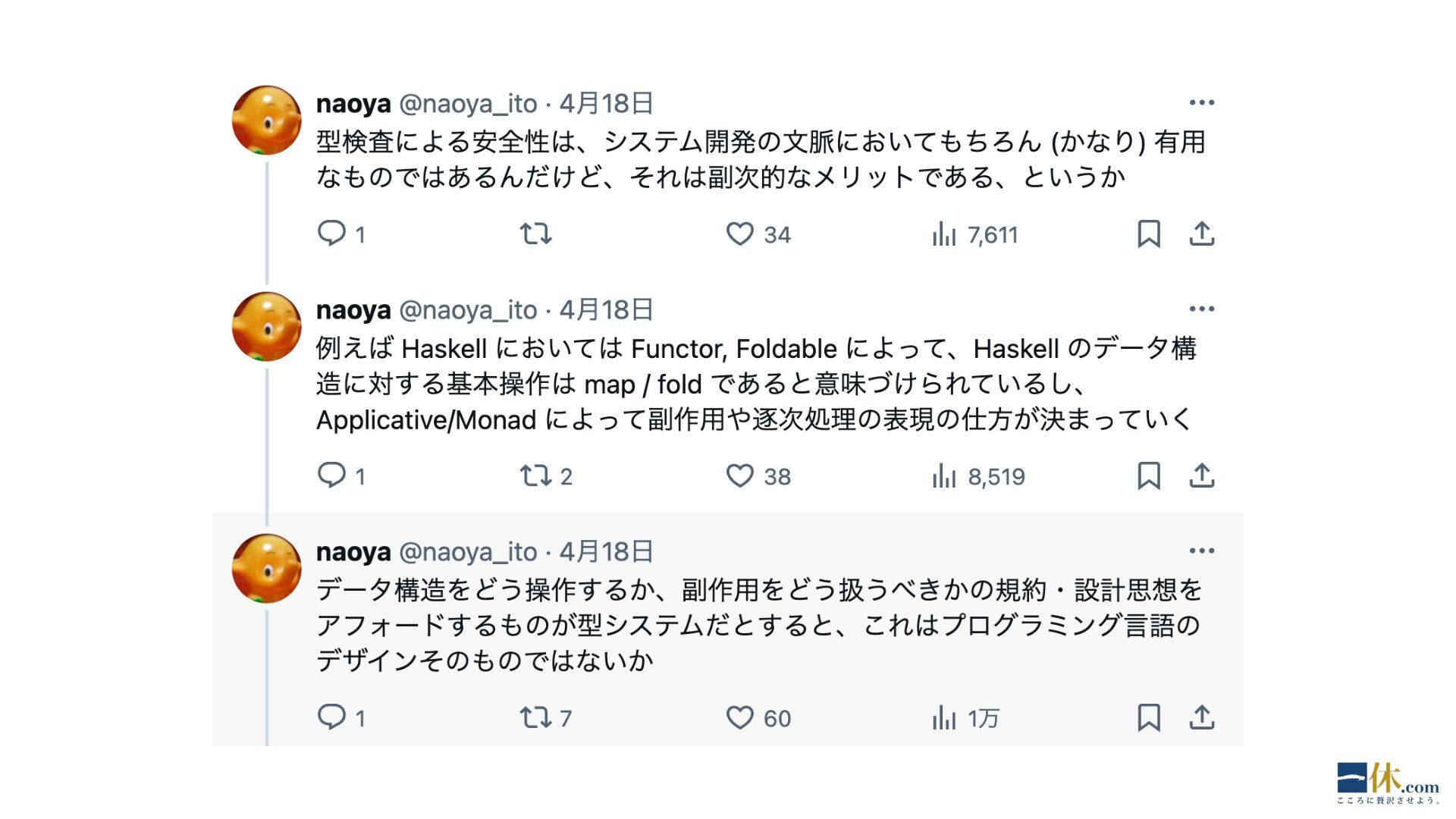Like the tweet with 38 likes

(740, 475)
